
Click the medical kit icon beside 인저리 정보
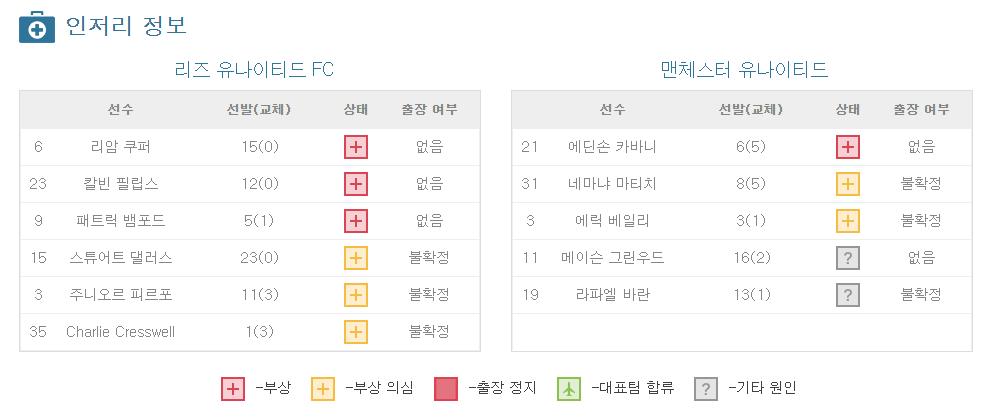coord(37,27)
